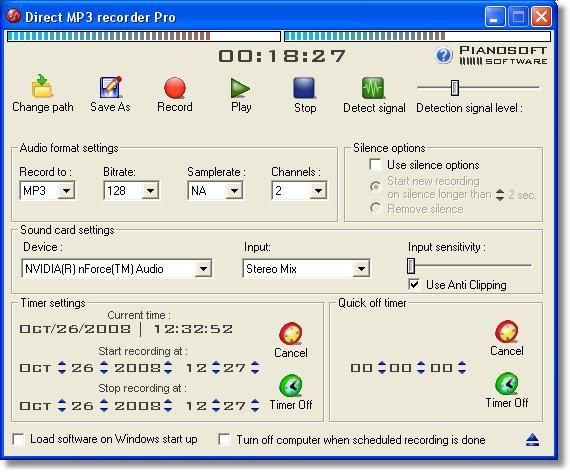Select Start new recording on silence radio
This screenshot has height=472, width=570.
tap(375, 187)
